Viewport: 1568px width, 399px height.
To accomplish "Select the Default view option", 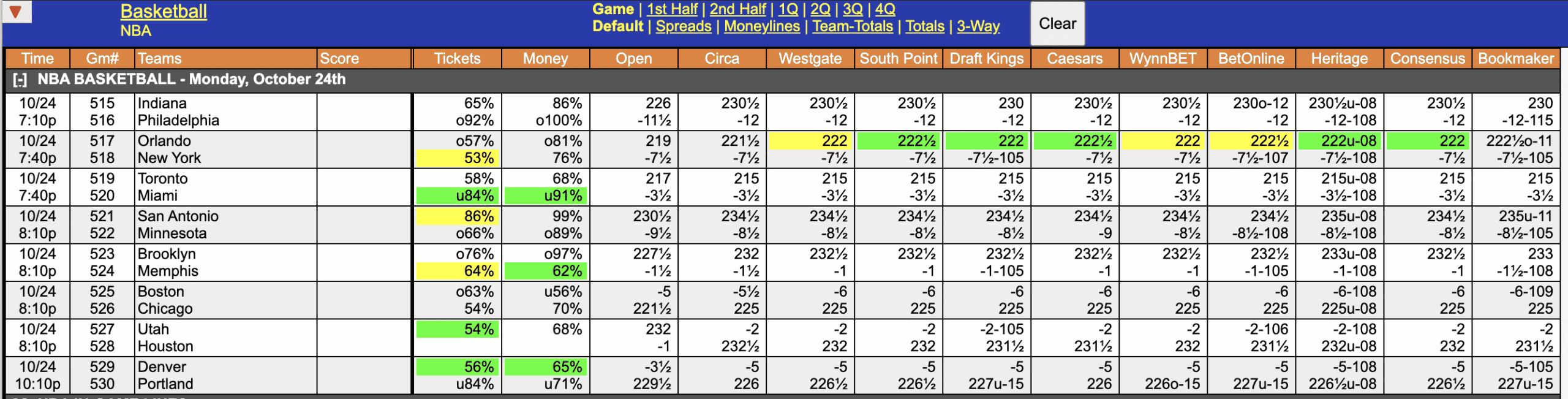I will pyautogui.click(x=617, y=26).
